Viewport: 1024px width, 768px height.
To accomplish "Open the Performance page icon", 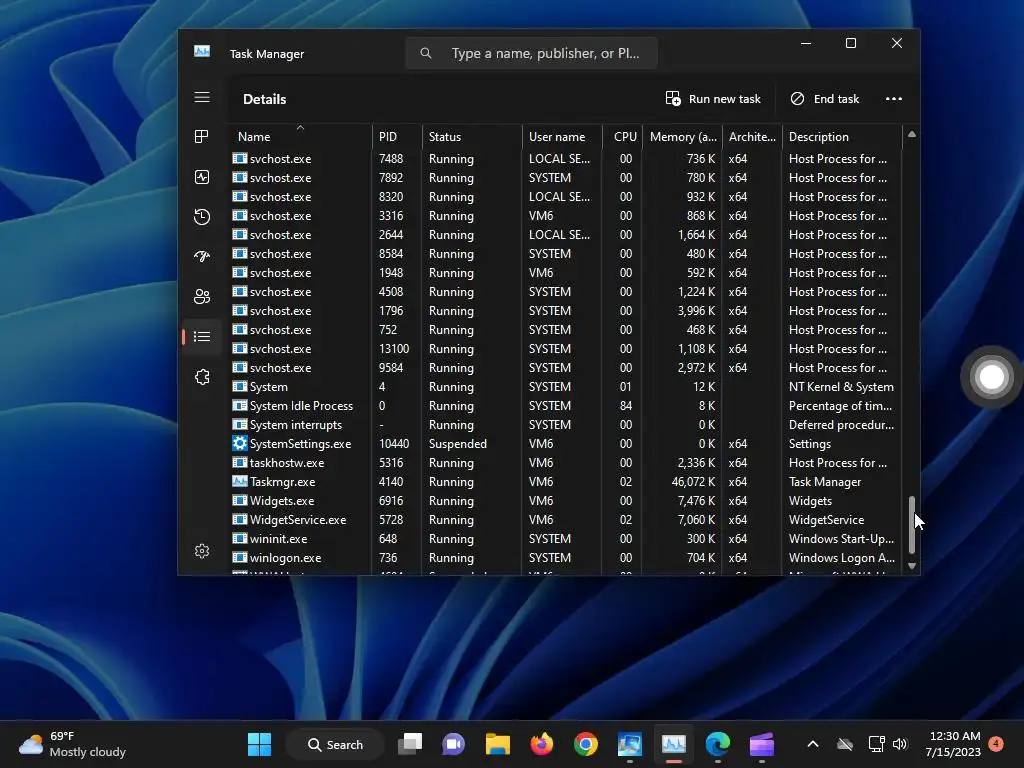I will [202, 177].
